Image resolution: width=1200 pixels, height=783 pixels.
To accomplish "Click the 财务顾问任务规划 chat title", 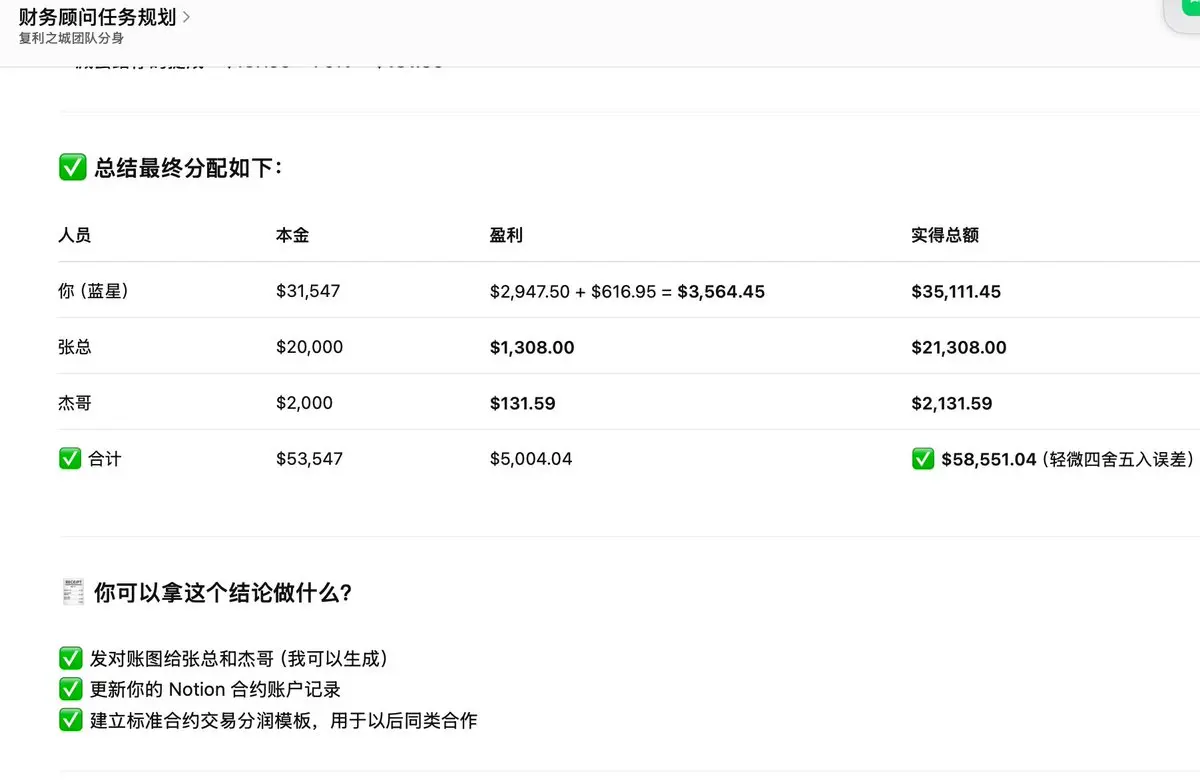I will (97, 17).
